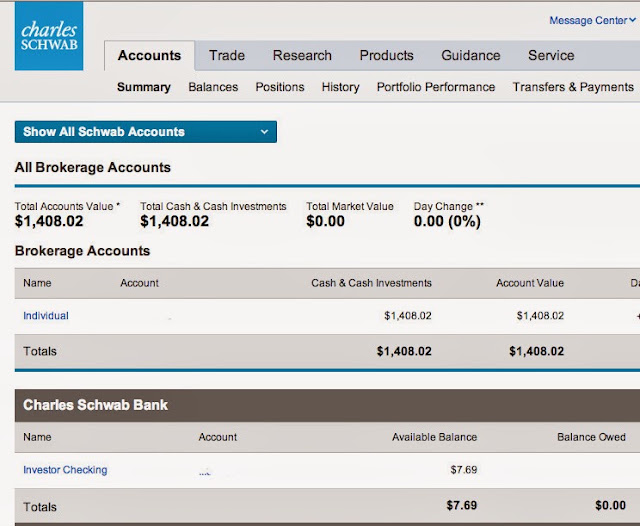This screenshot has height=526, width=640.
Task: Open the Balances page
Action: (213, 87)
